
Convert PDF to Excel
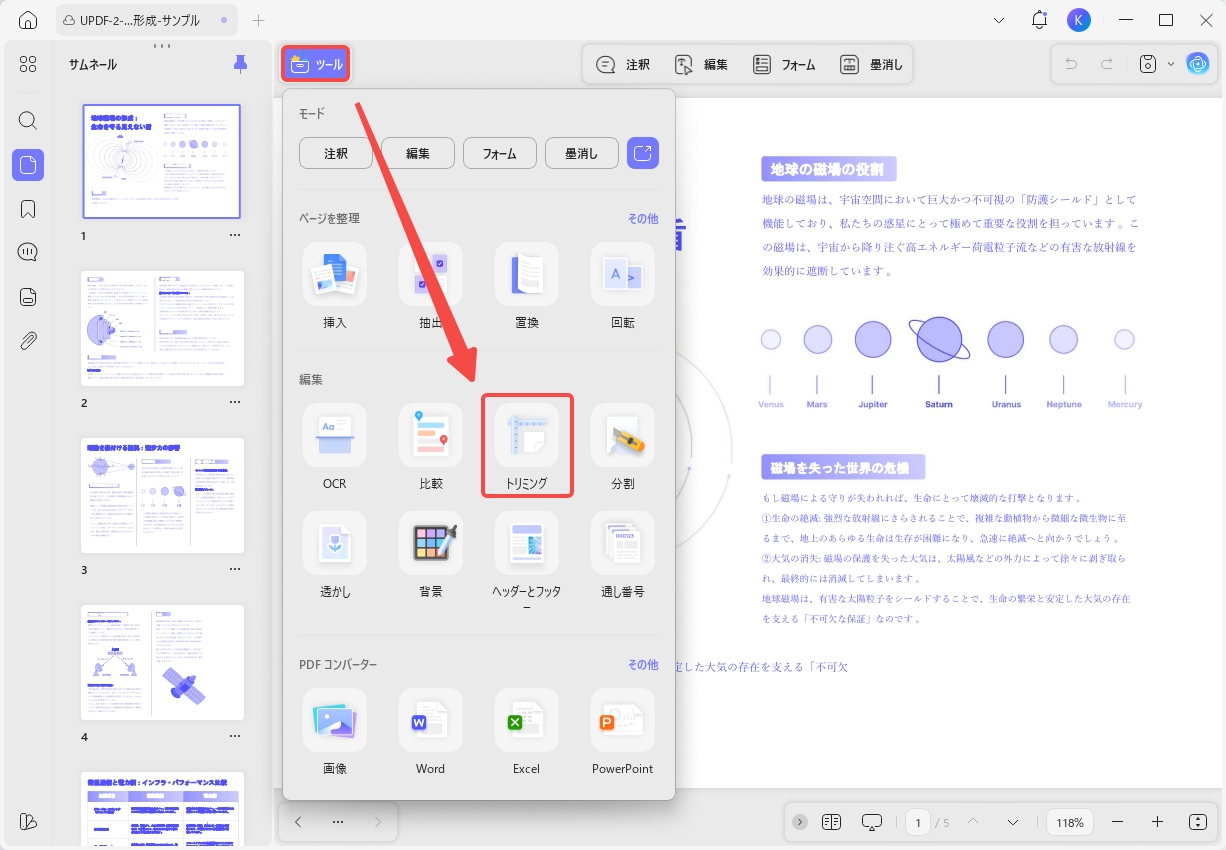(x=526, y=732)
